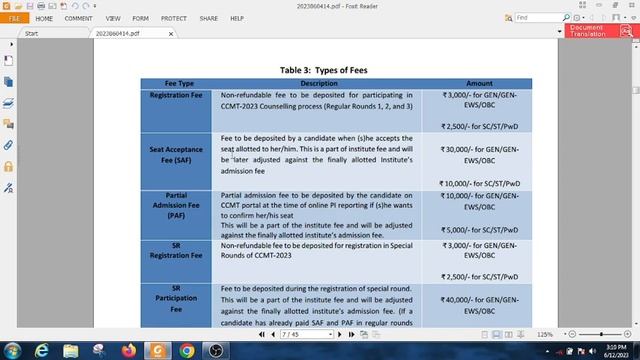Open Firefox from the taskbar
Viewport: 640px width, 360px height.
(129, 351)
